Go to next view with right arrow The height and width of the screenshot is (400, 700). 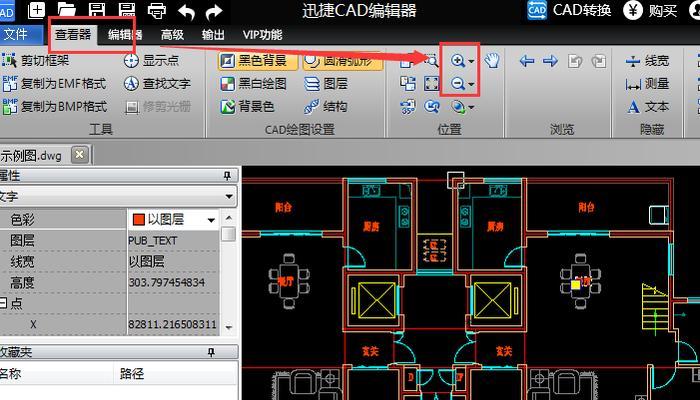(550, 61)
